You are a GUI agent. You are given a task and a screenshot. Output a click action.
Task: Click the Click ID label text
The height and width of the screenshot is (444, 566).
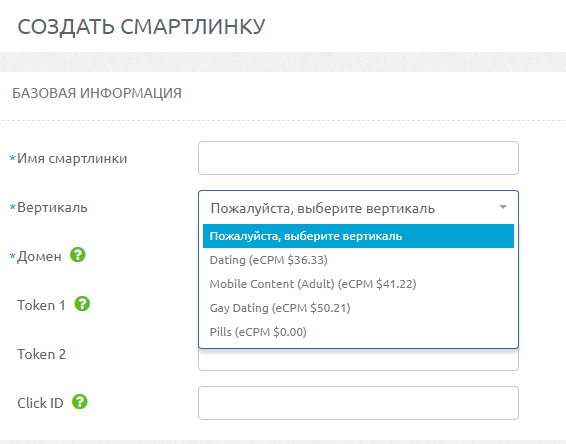[x=40, y=403]
